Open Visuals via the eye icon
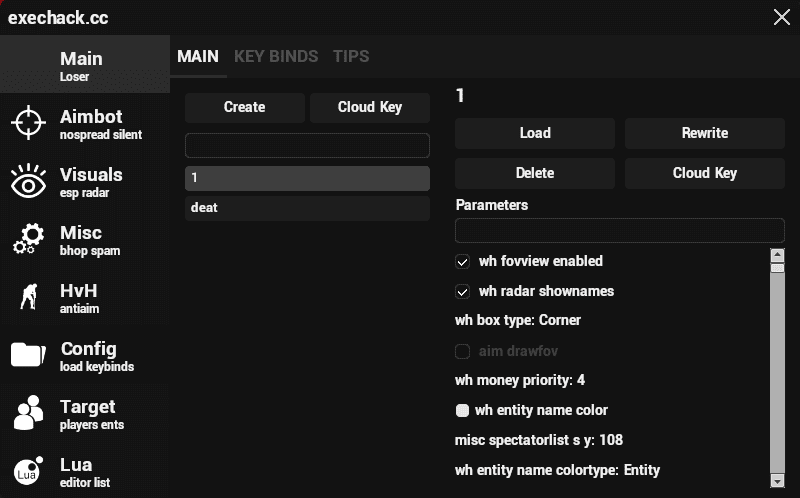Screen dimensions: 800x498 28,182
